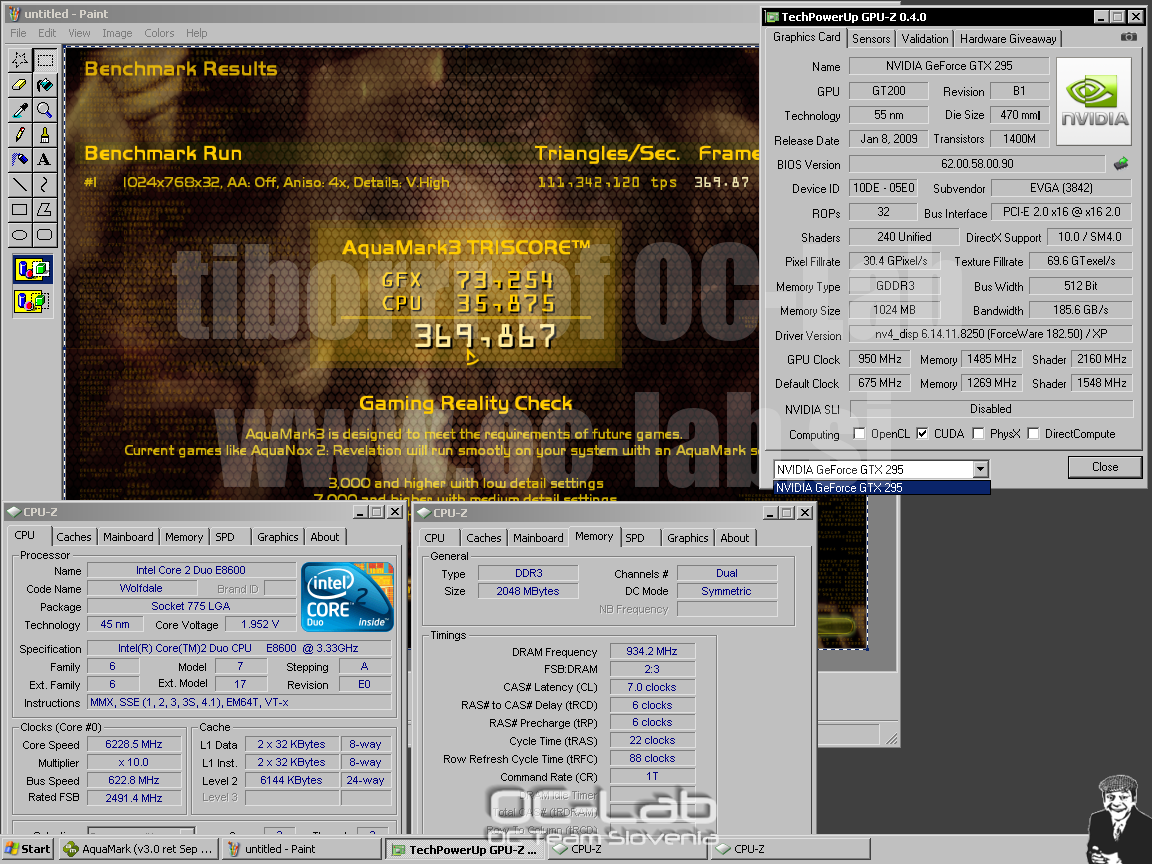Screen dimensions: 1152x864
Task: Select the Magnifier tool in Paint
Action: (45, 110)
